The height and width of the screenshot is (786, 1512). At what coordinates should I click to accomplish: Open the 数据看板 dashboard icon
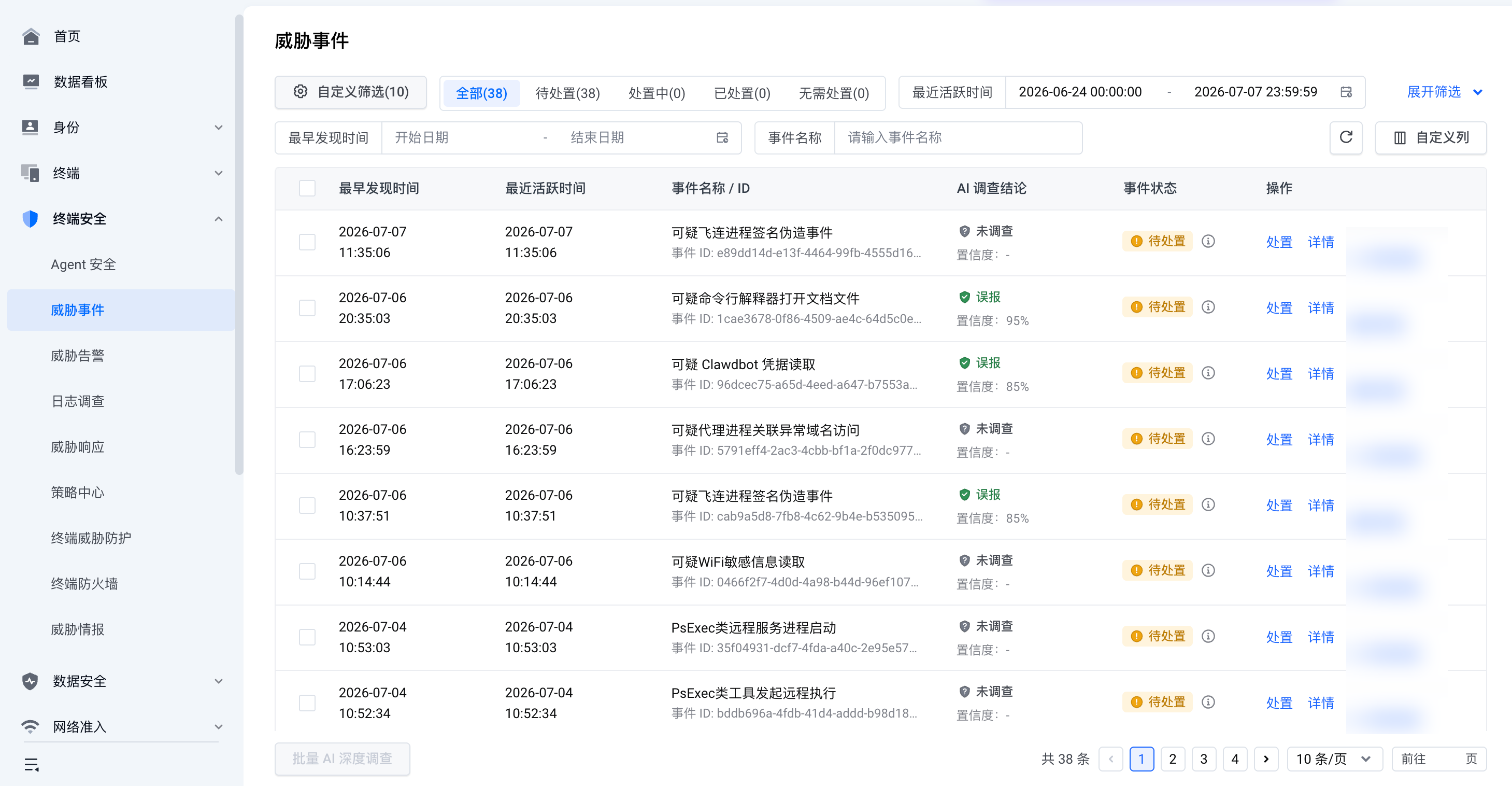31,81
